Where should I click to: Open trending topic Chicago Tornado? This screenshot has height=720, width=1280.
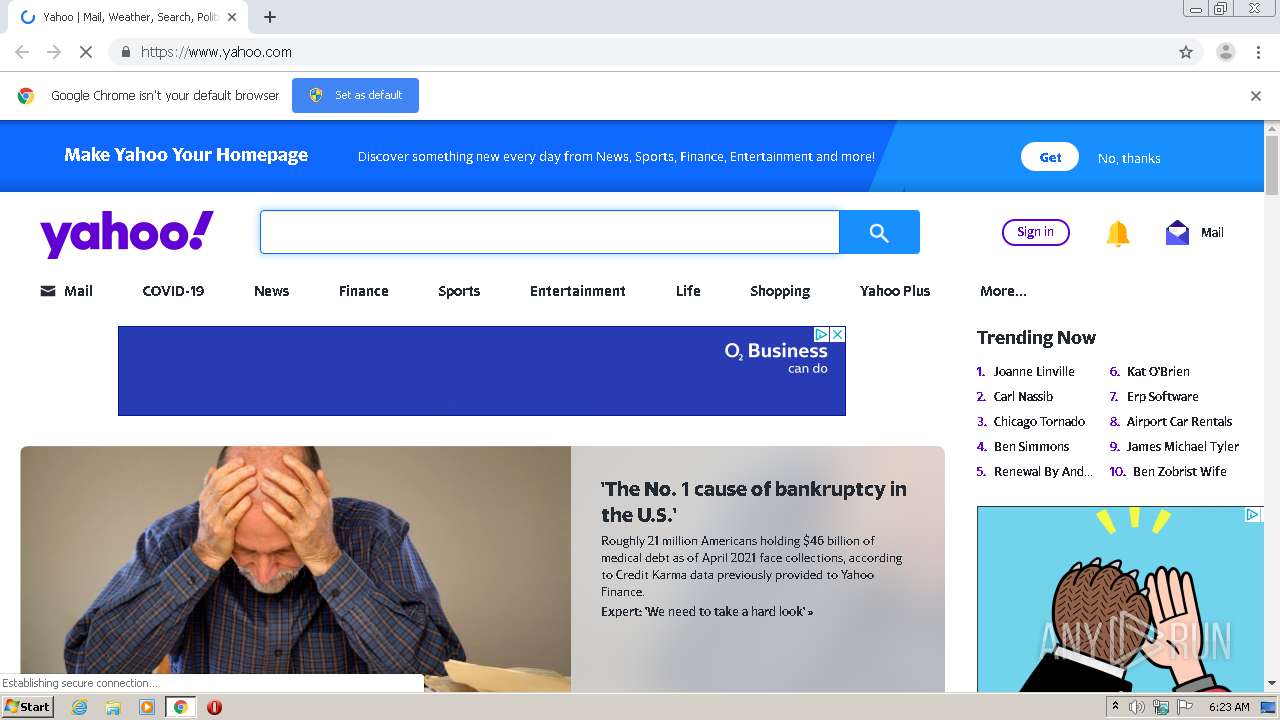tap(1039, 421)
